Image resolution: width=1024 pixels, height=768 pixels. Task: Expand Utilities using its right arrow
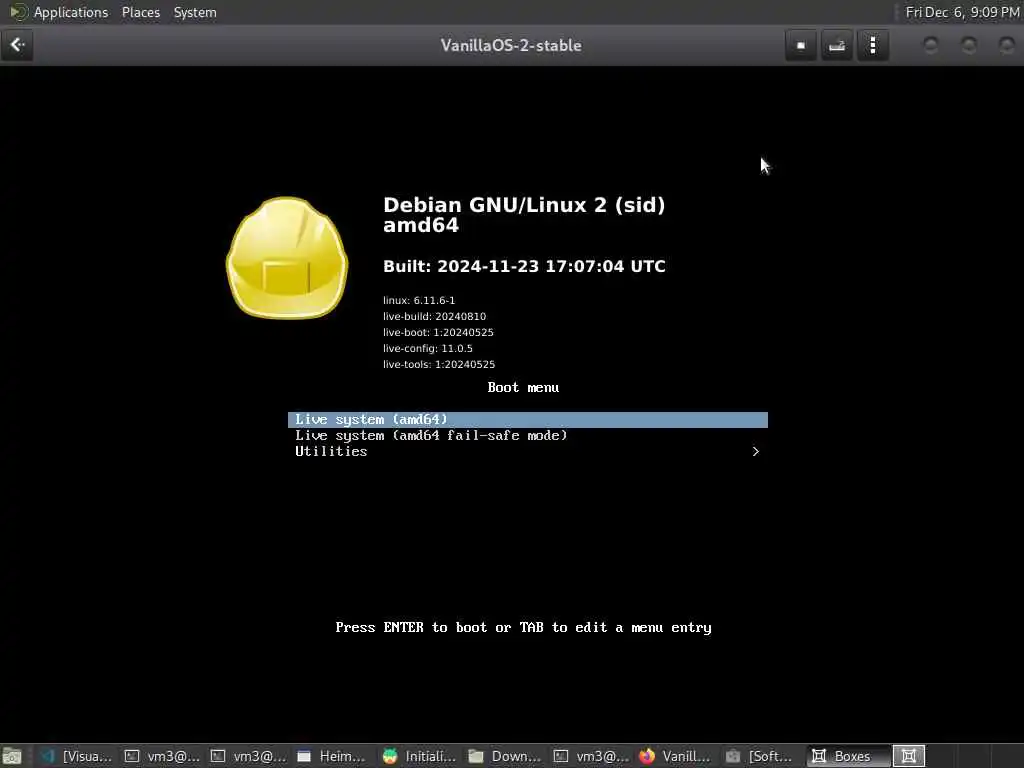(756, 451)
